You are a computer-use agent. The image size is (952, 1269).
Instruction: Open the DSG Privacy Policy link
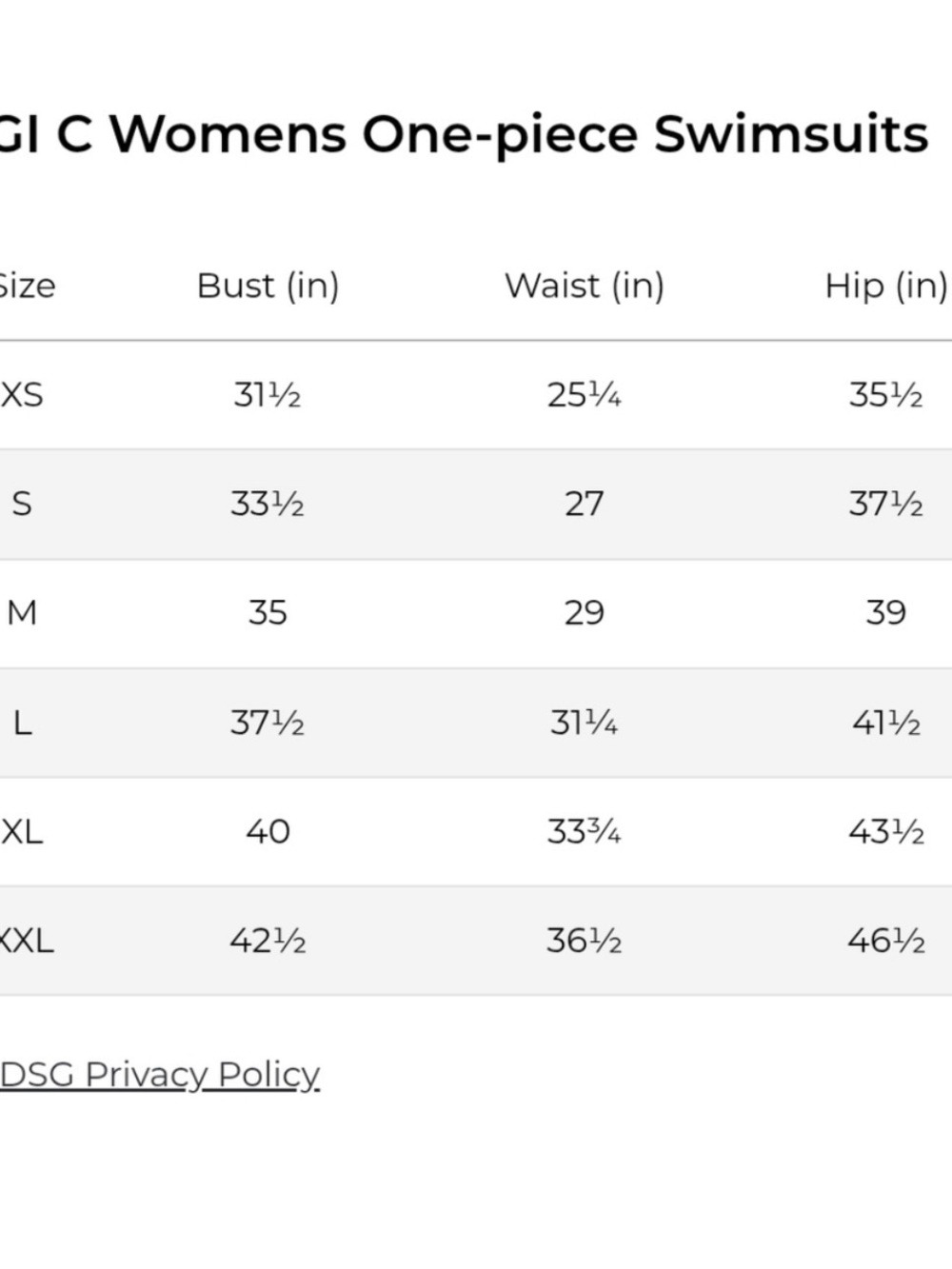pyautogui.click(x=160, y=1074)
